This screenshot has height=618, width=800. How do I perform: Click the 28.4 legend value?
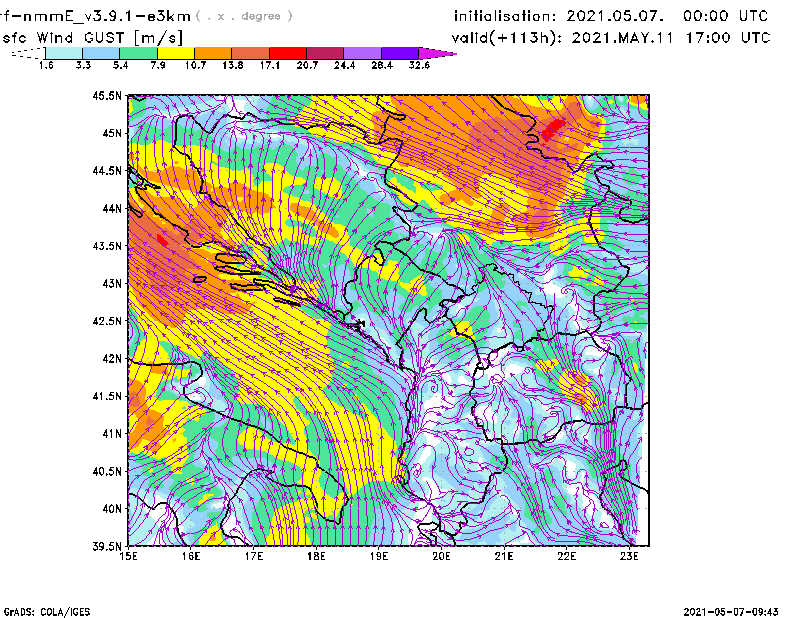click(382, 65)
